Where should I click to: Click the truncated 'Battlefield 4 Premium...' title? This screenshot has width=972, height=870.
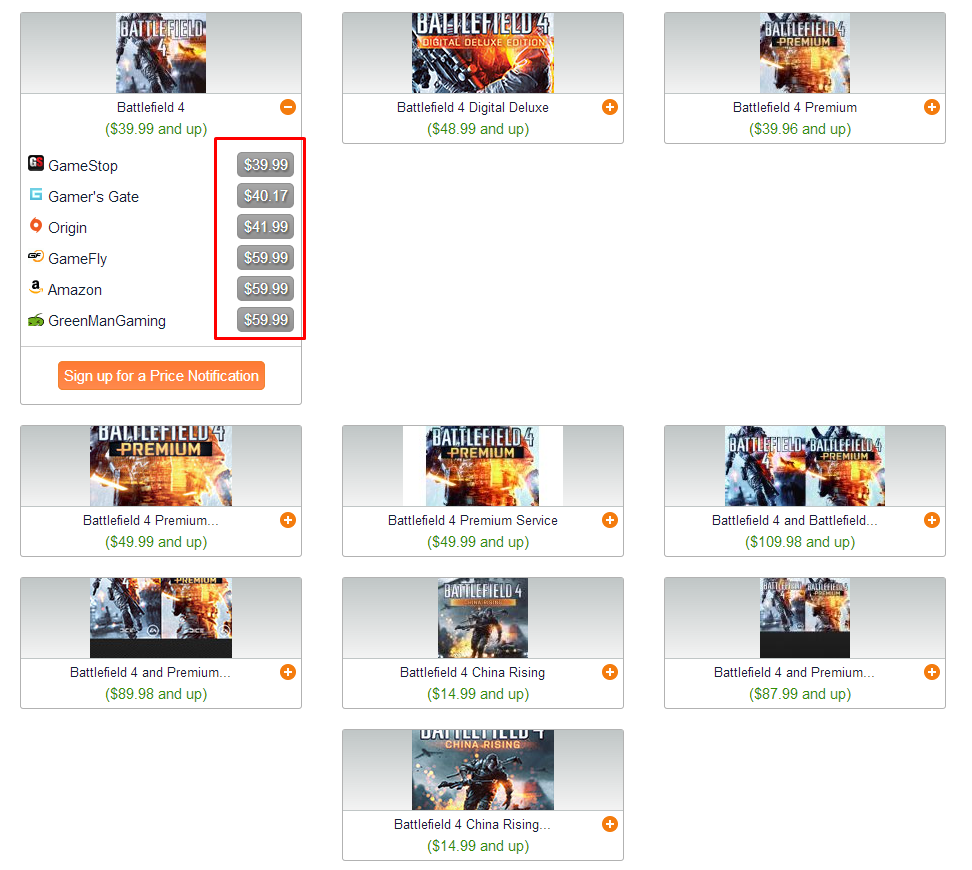coord(151,520)
